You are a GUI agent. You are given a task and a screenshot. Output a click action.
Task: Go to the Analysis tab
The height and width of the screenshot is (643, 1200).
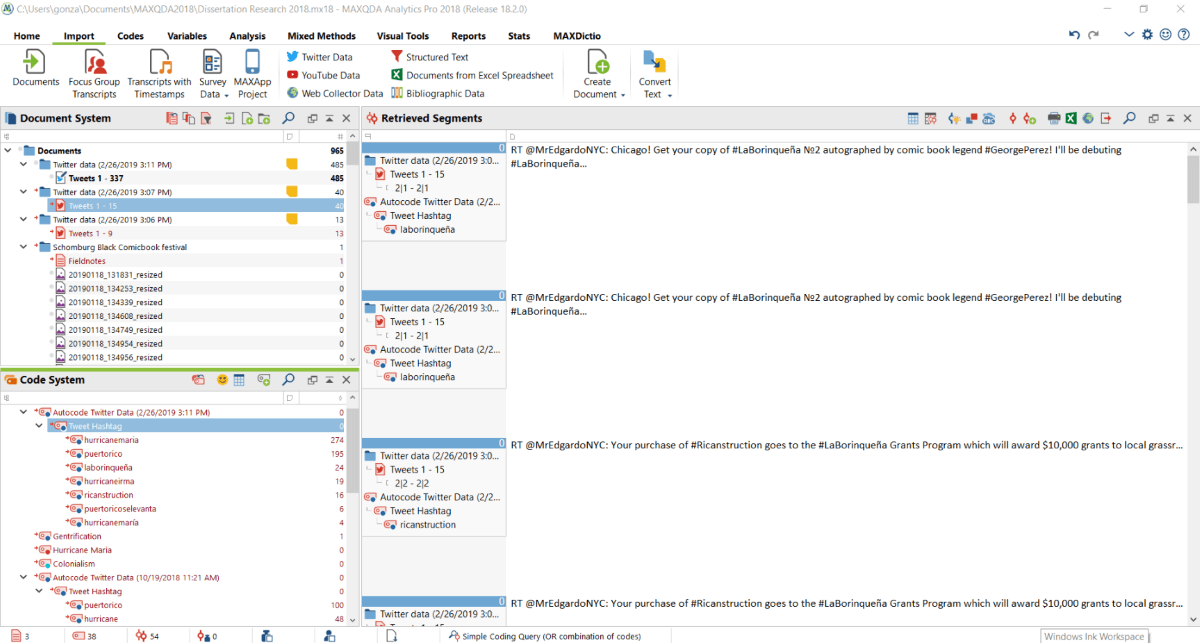pos(247,36)
